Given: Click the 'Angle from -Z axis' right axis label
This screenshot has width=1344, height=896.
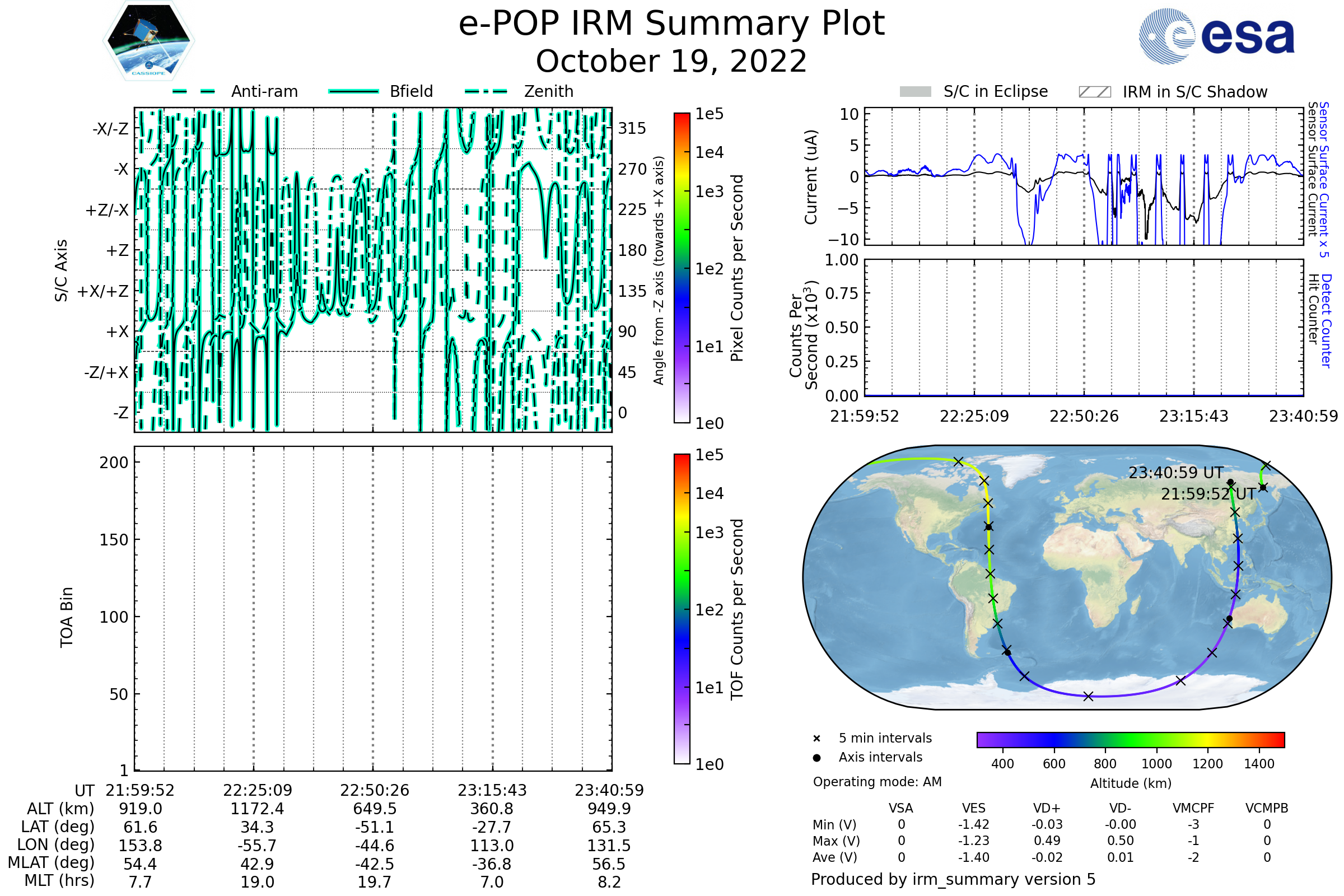Looking at the screenshot, I should (659, 270).
